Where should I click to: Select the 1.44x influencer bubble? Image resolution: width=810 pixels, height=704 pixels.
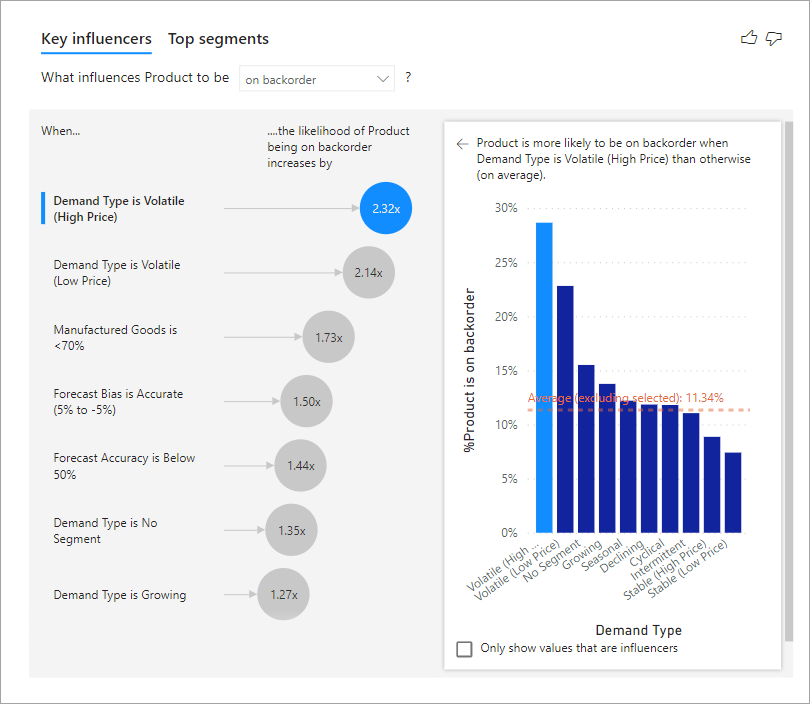[300, 466]
